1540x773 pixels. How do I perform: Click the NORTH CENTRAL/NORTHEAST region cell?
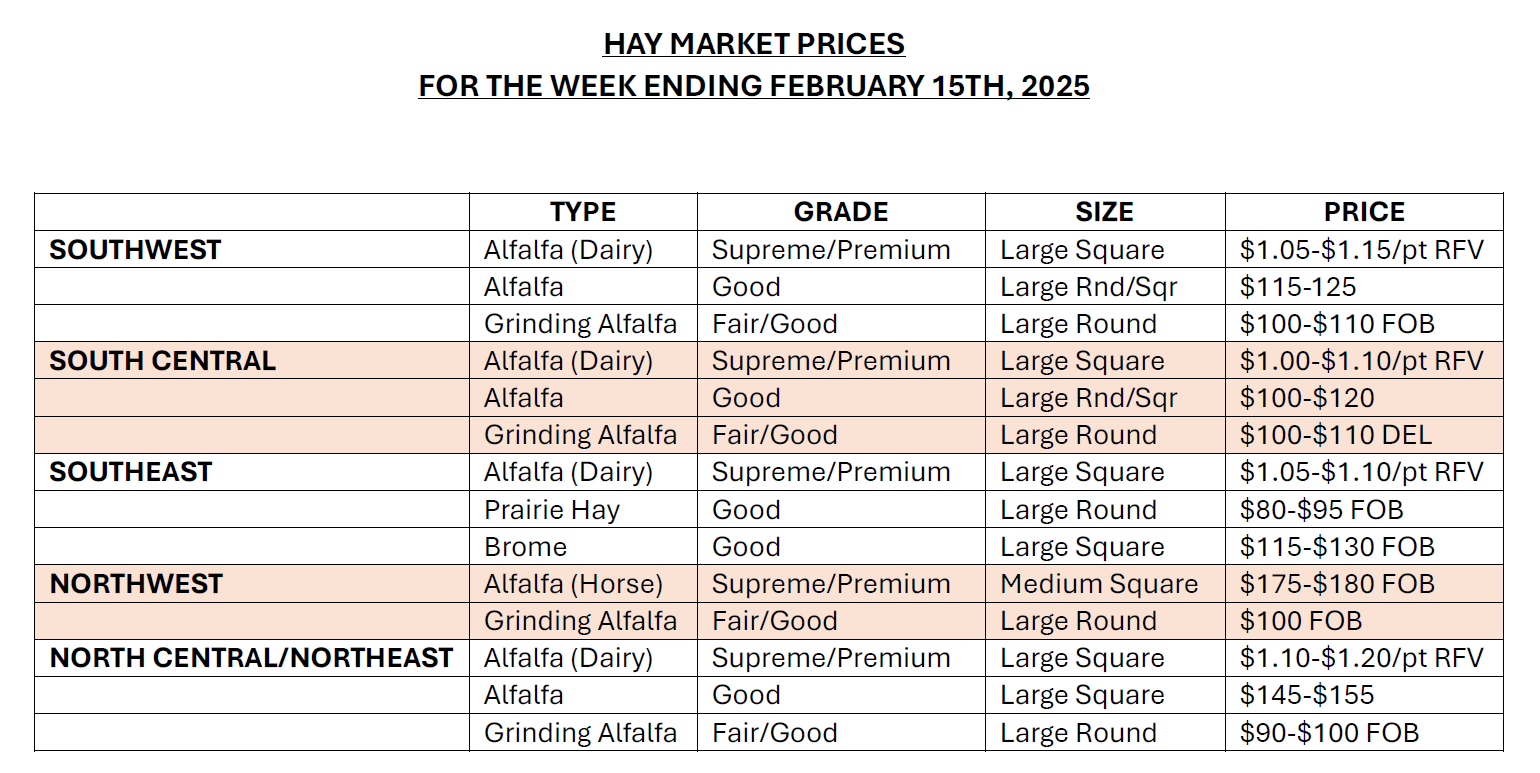(251, 658)
